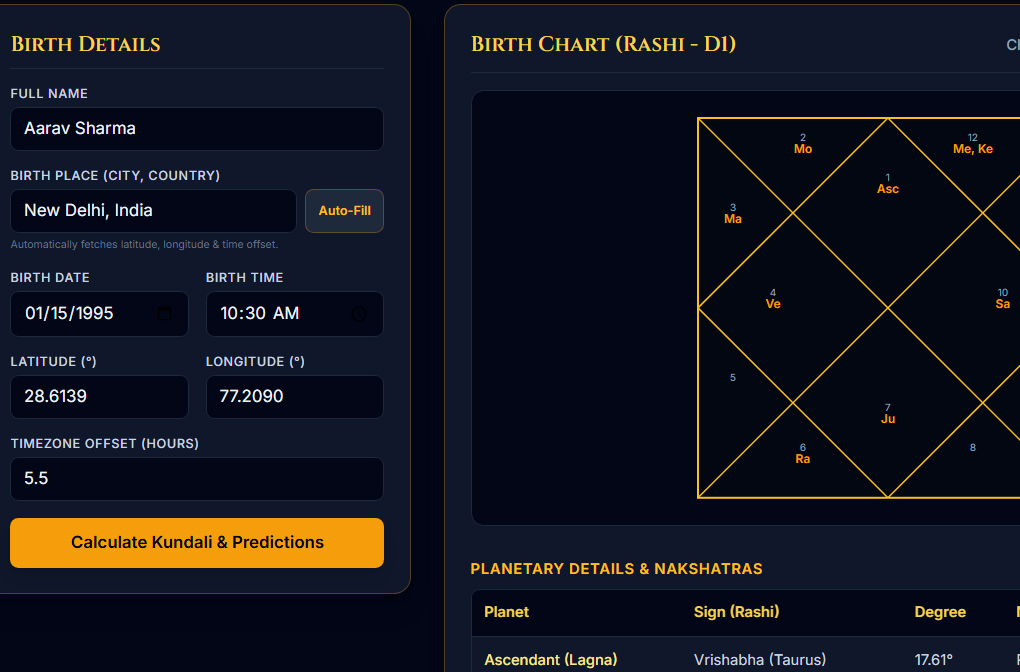Viewport: 1020px width, 672px height.
Task: Click the 17.61° degree value
Action: 934,660
